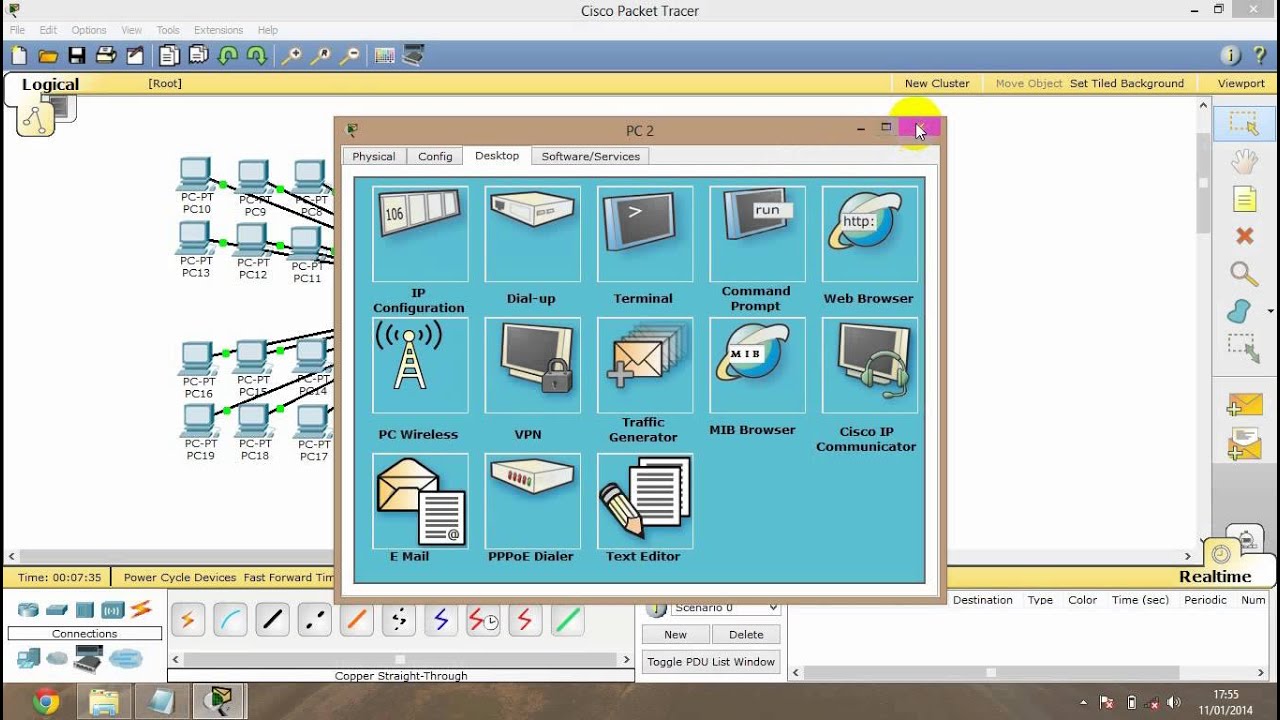This screenshot has width=1280, height=720.
Task: Click the Undo green arrow
Action: point(228,56)
